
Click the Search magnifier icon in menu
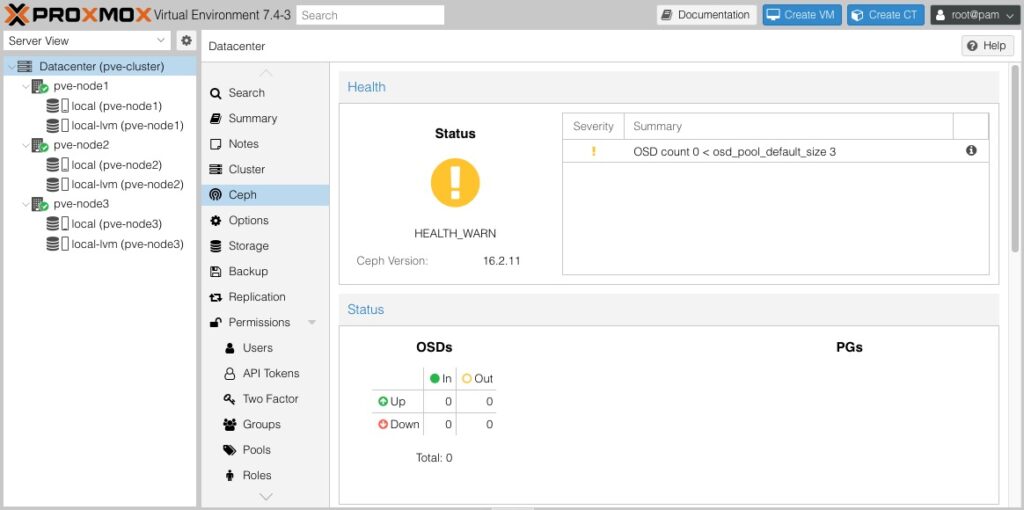216,93
